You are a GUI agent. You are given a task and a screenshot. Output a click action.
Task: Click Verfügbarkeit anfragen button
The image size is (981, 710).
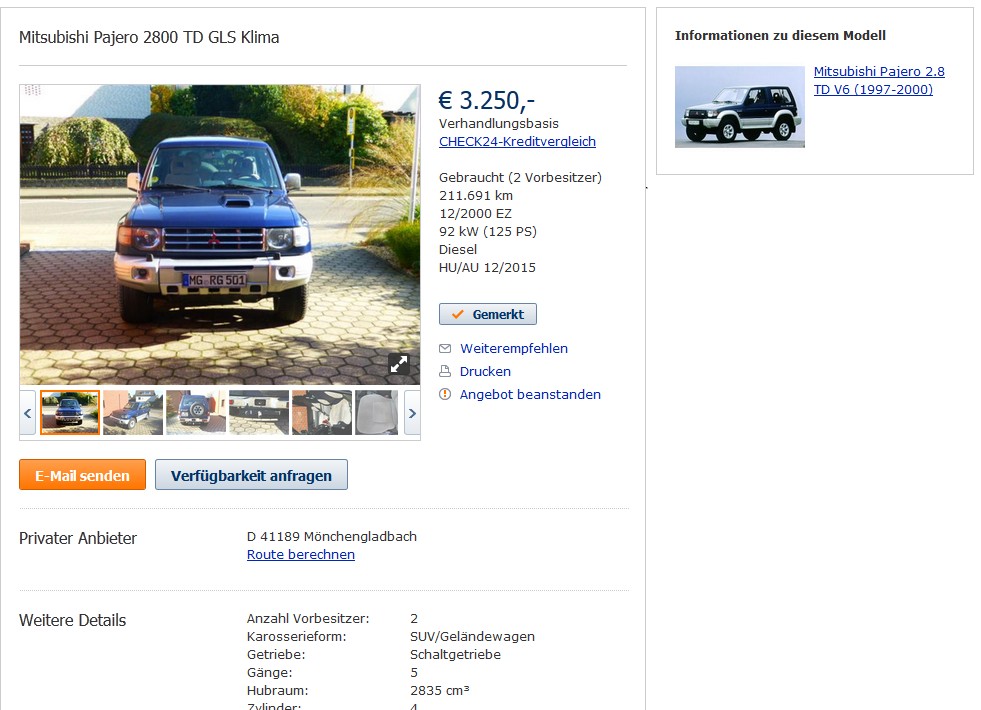pyautogui.click(x=252, y=475)
